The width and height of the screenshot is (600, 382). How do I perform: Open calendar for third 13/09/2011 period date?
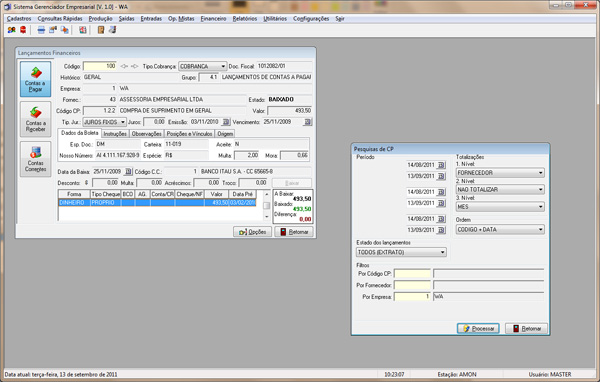click(x=441, y=230)
